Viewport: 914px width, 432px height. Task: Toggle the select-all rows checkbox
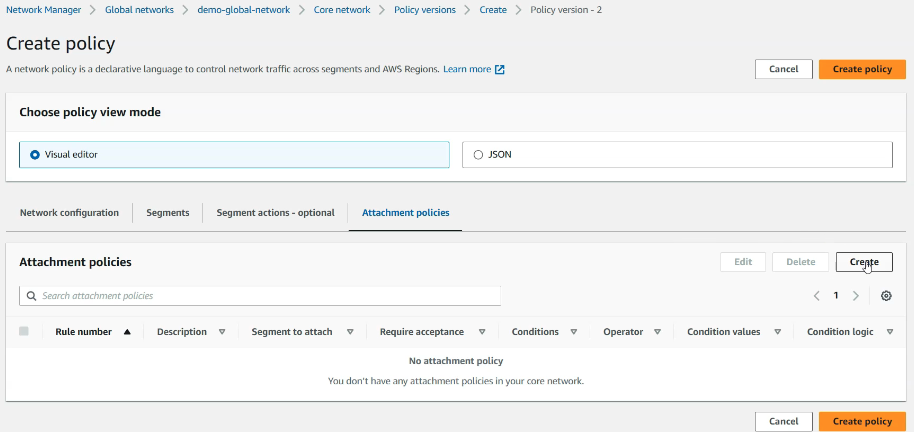24,331
